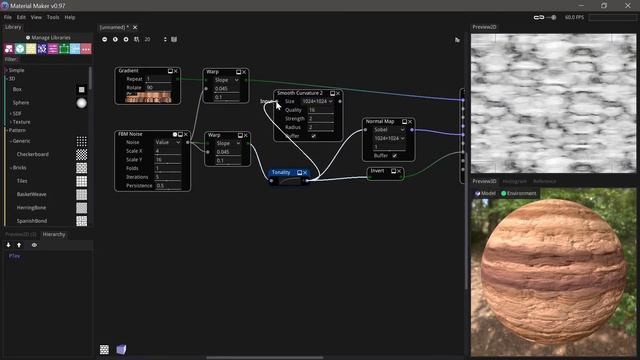
Task: Open the Help menu
Action: [x=70, y=17]
